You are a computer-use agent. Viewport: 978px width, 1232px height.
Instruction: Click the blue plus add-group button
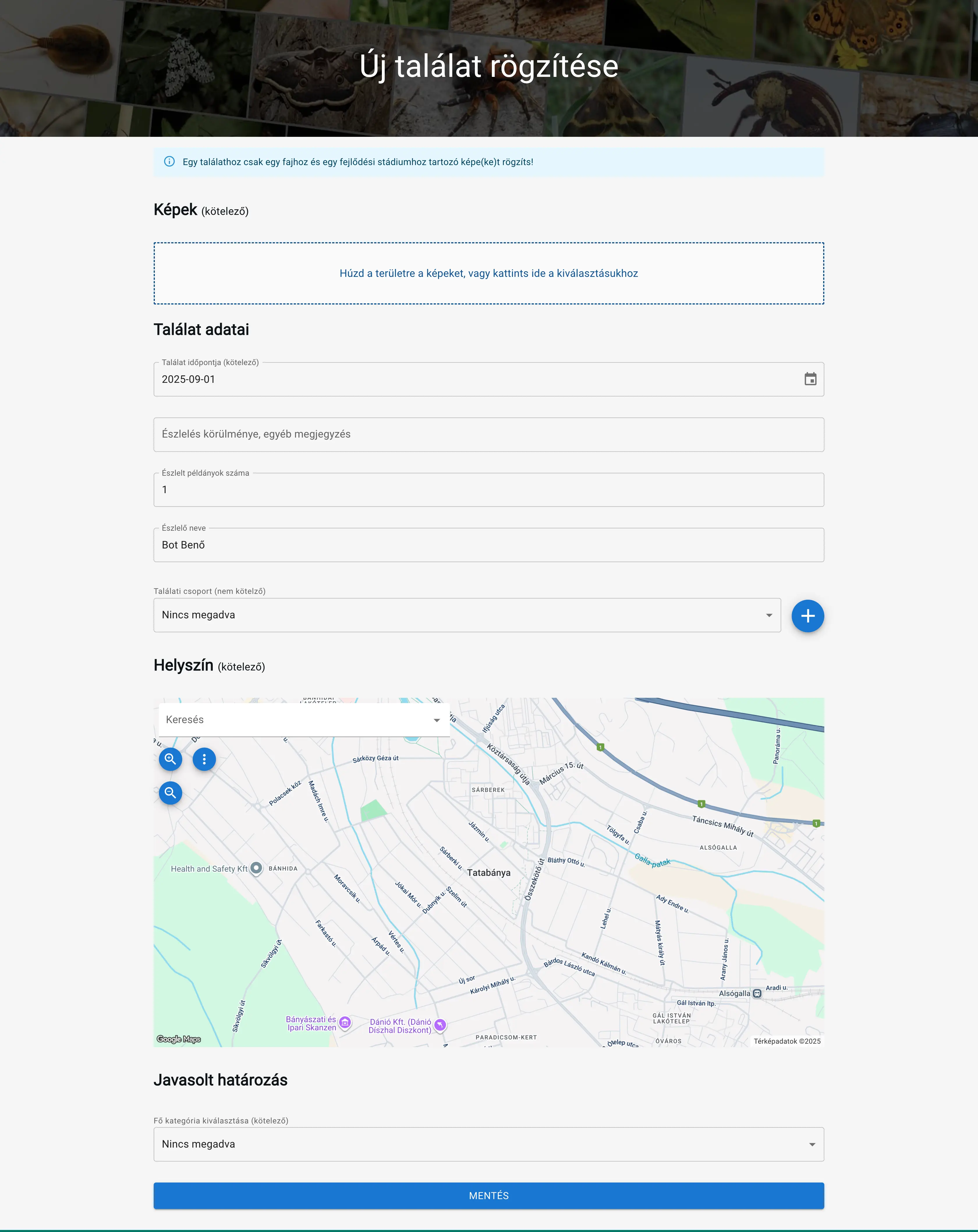coord(807,615)
